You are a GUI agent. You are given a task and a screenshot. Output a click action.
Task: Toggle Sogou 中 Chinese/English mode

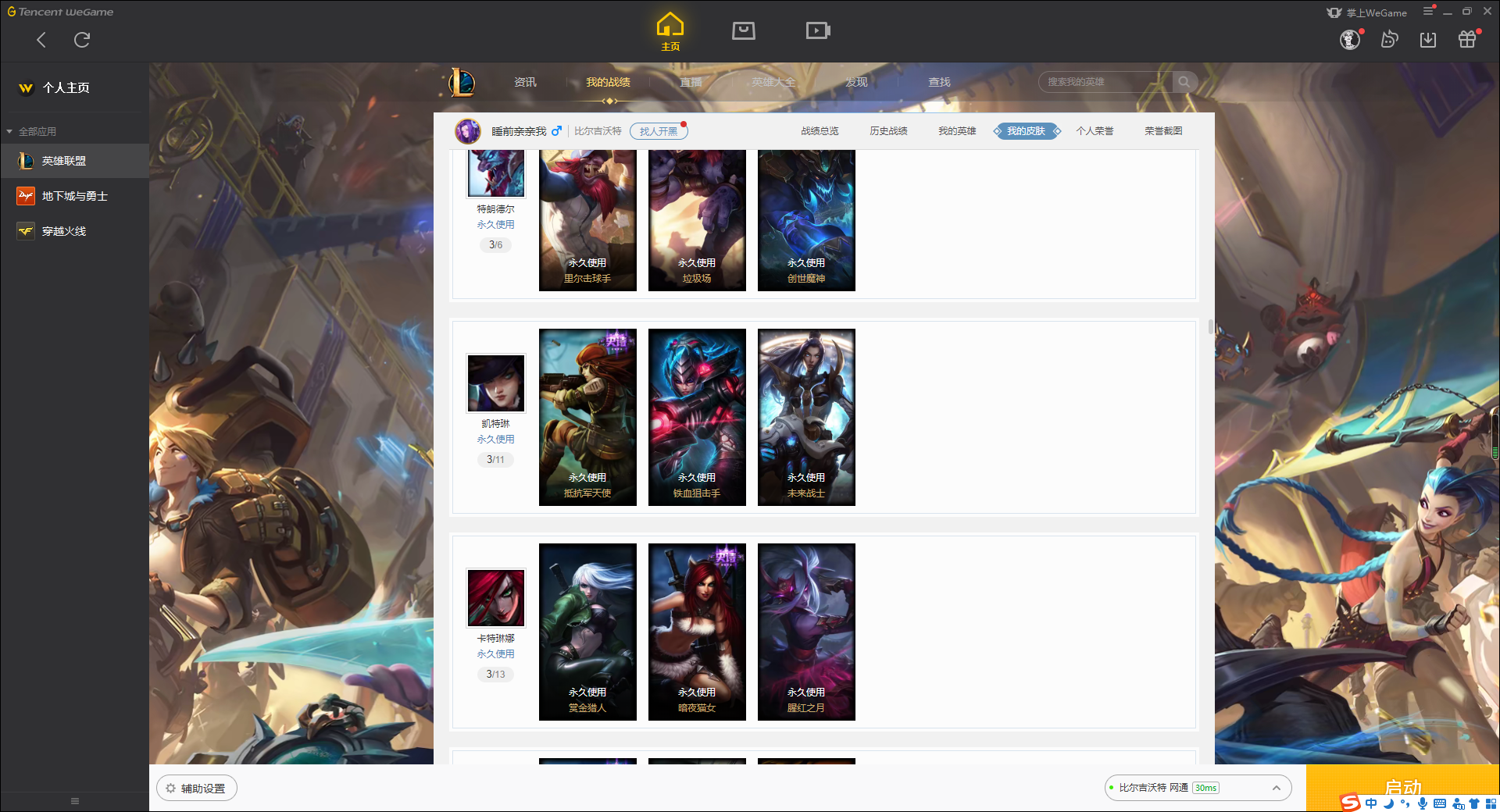[1371, 803]
